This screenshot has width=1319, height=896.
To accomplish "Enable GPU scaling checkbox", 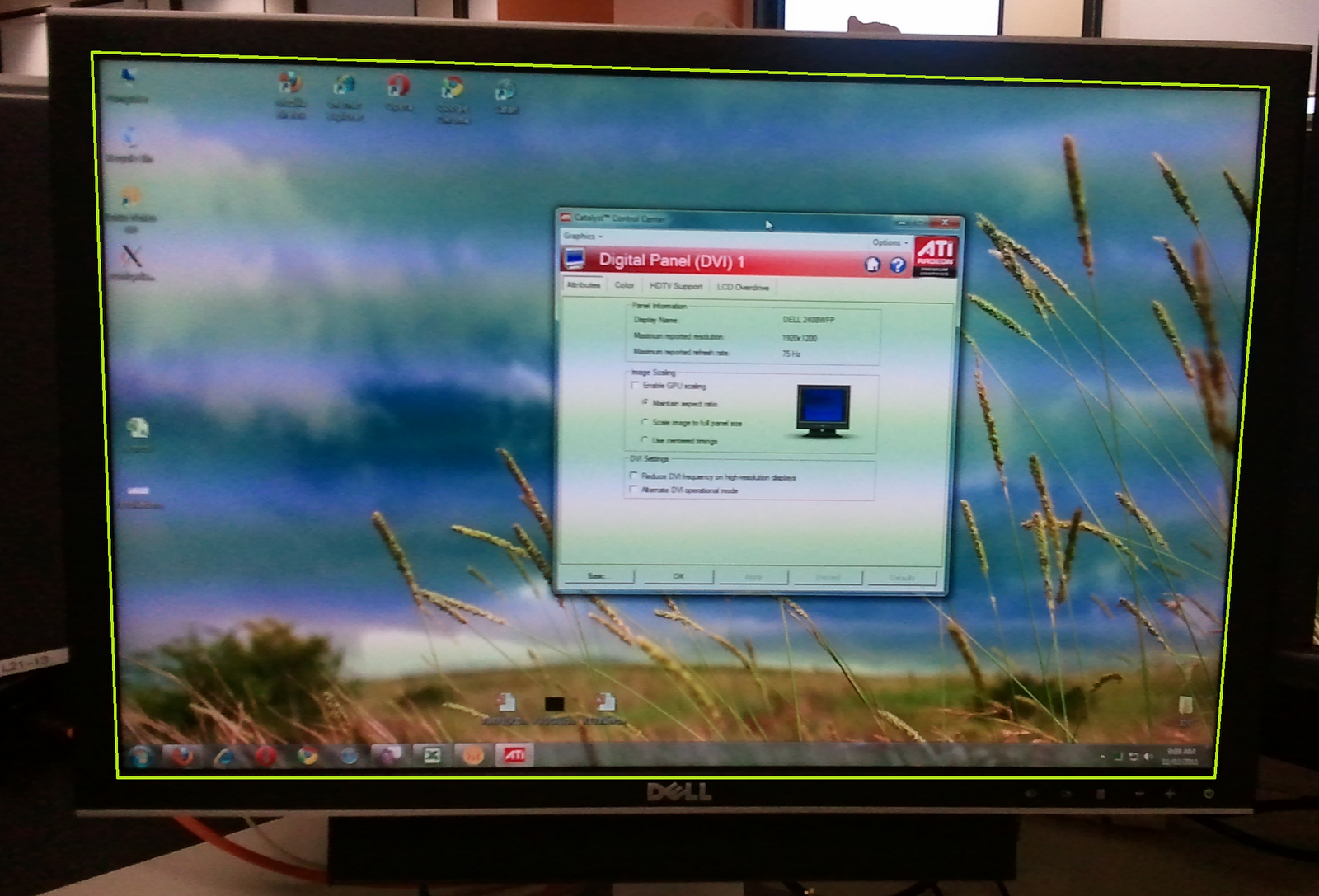I will [635, 385].
